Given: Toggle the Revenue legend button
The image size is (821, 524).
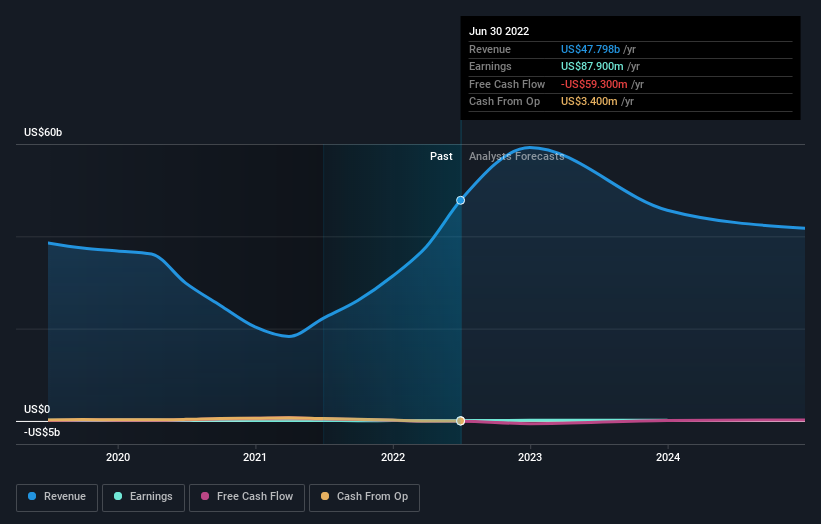Looking at the screenshot, I should (57, 497).
